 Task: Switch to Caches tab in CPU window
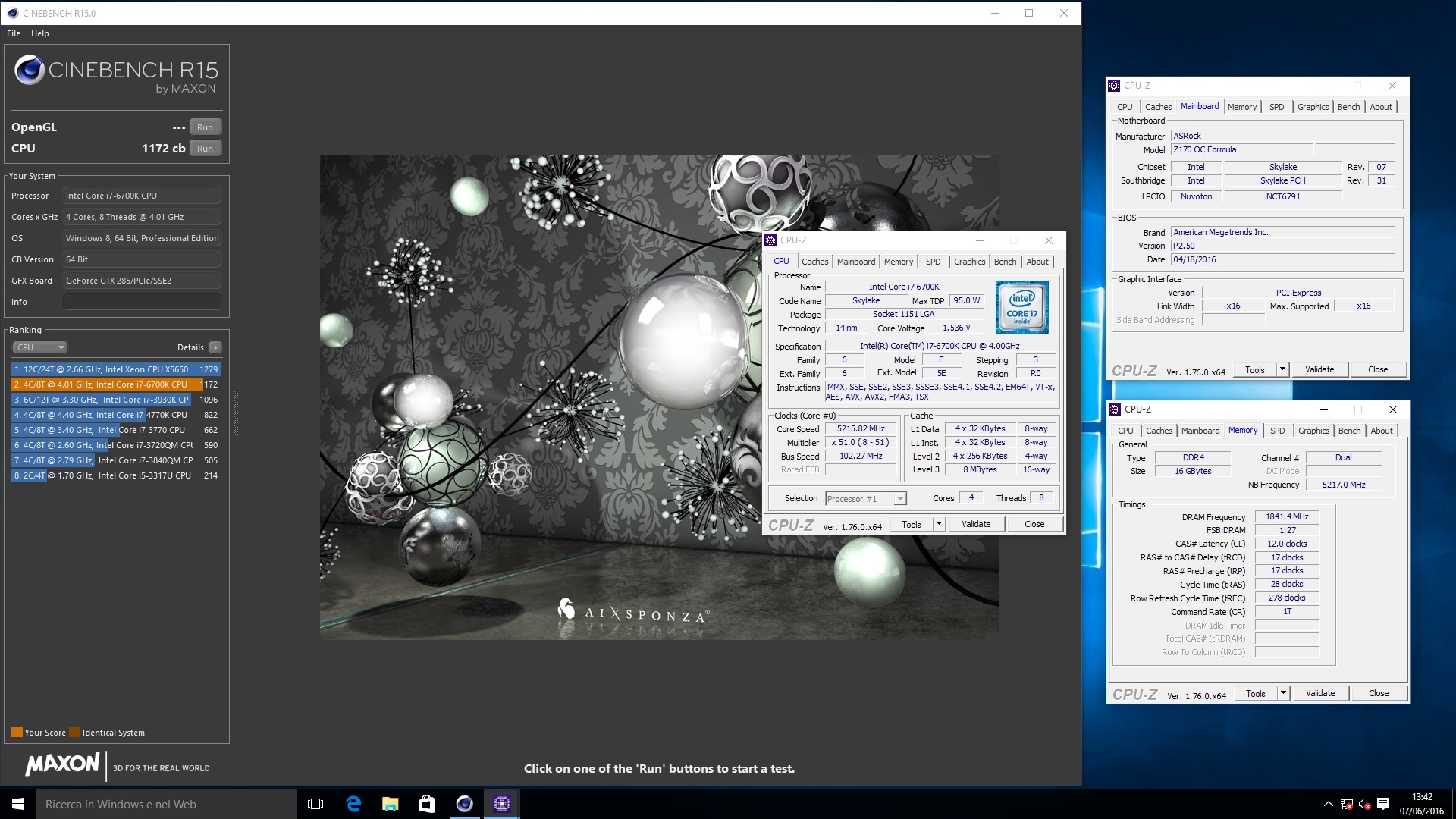pos(815,262)
